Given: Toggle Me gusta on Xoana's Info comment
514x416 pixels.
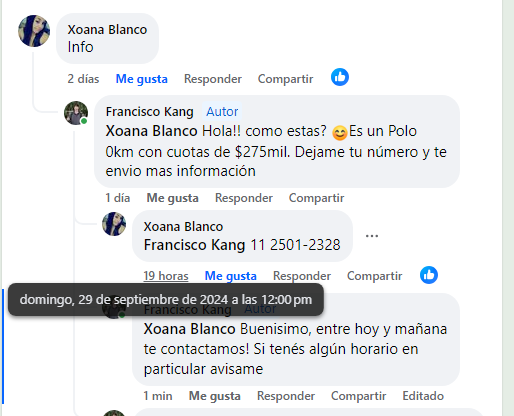Looking at the screenshot, I should [141, 79].
